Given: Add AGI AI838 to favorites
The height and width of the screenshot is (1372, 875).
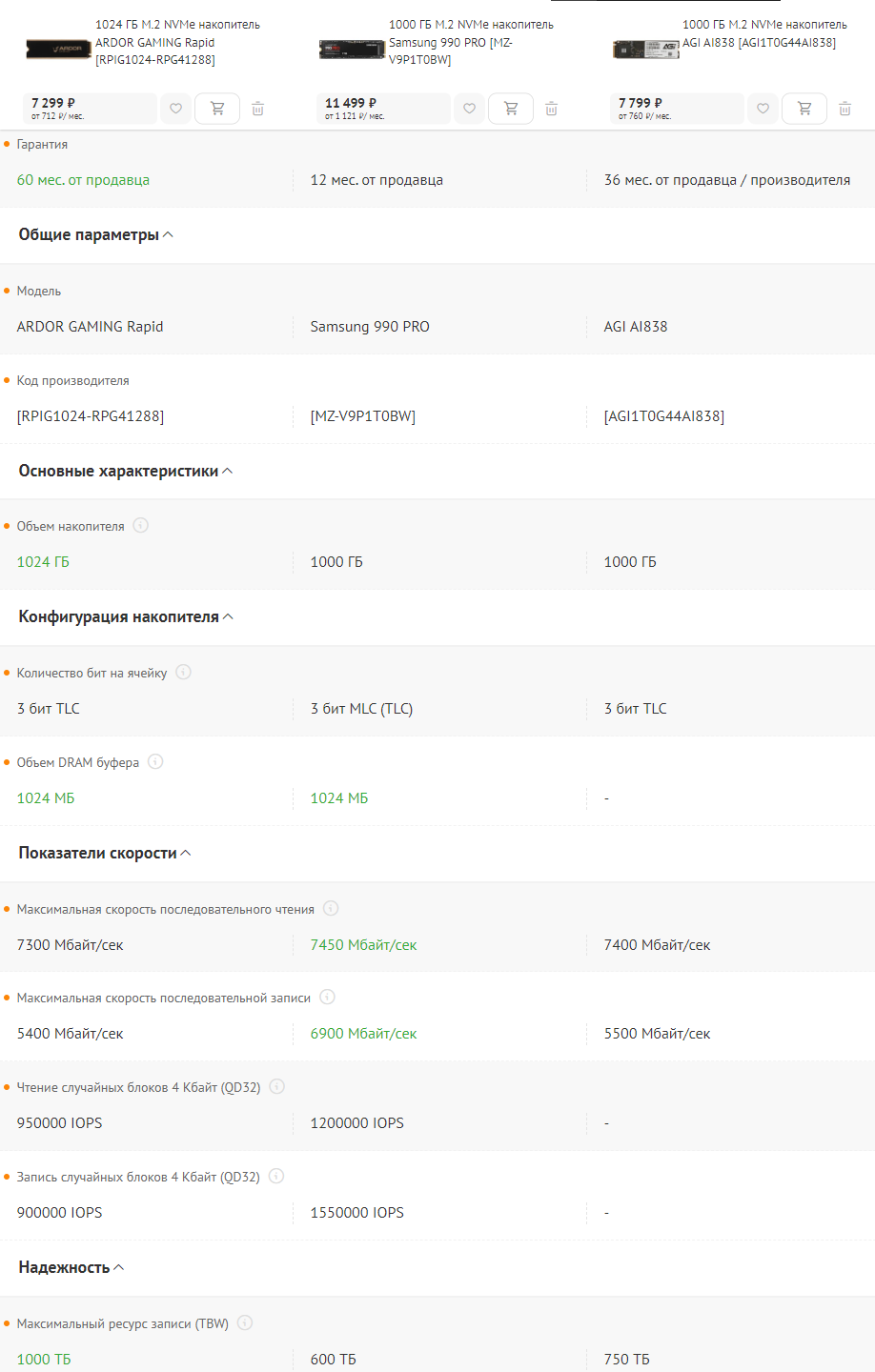Looking at the screenshot, I should pyautogui.click(x=763, y=109).
